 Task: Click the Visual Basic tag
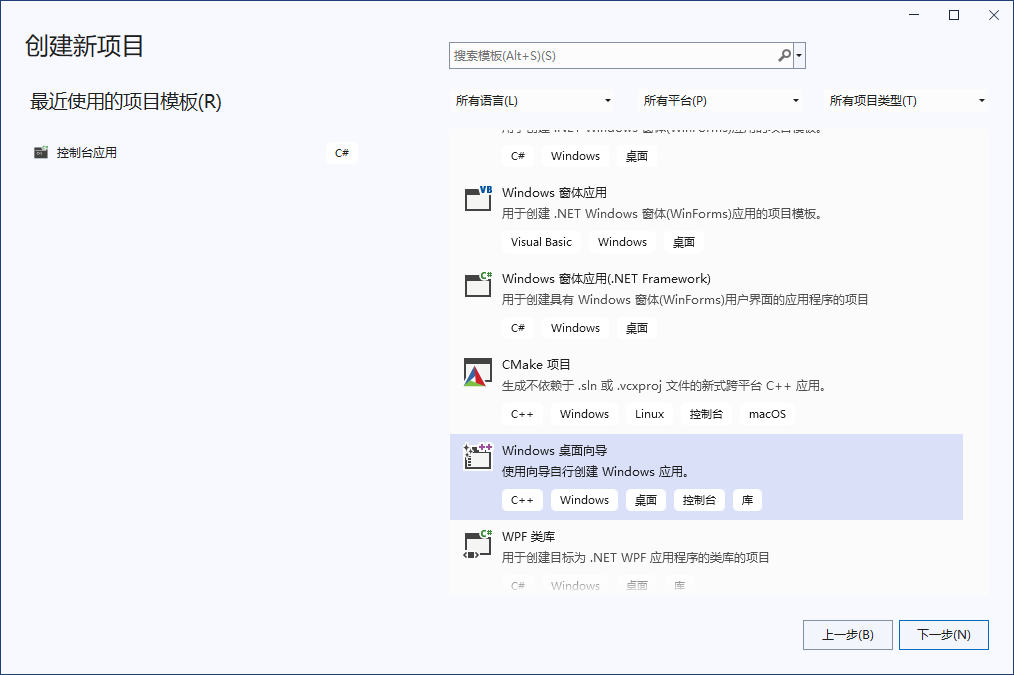541,242
